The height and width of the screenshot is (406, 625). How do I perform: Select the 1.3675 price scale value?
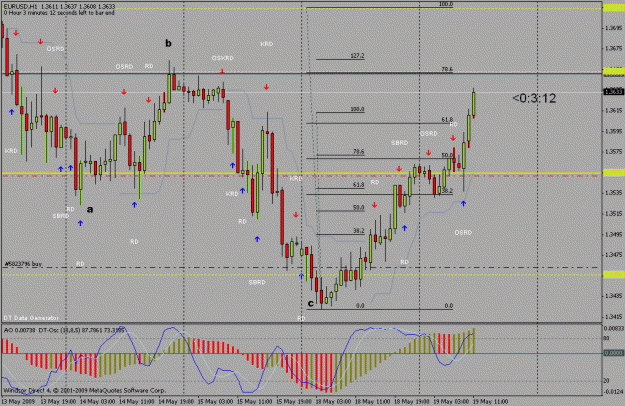click(x=613, y=48)
